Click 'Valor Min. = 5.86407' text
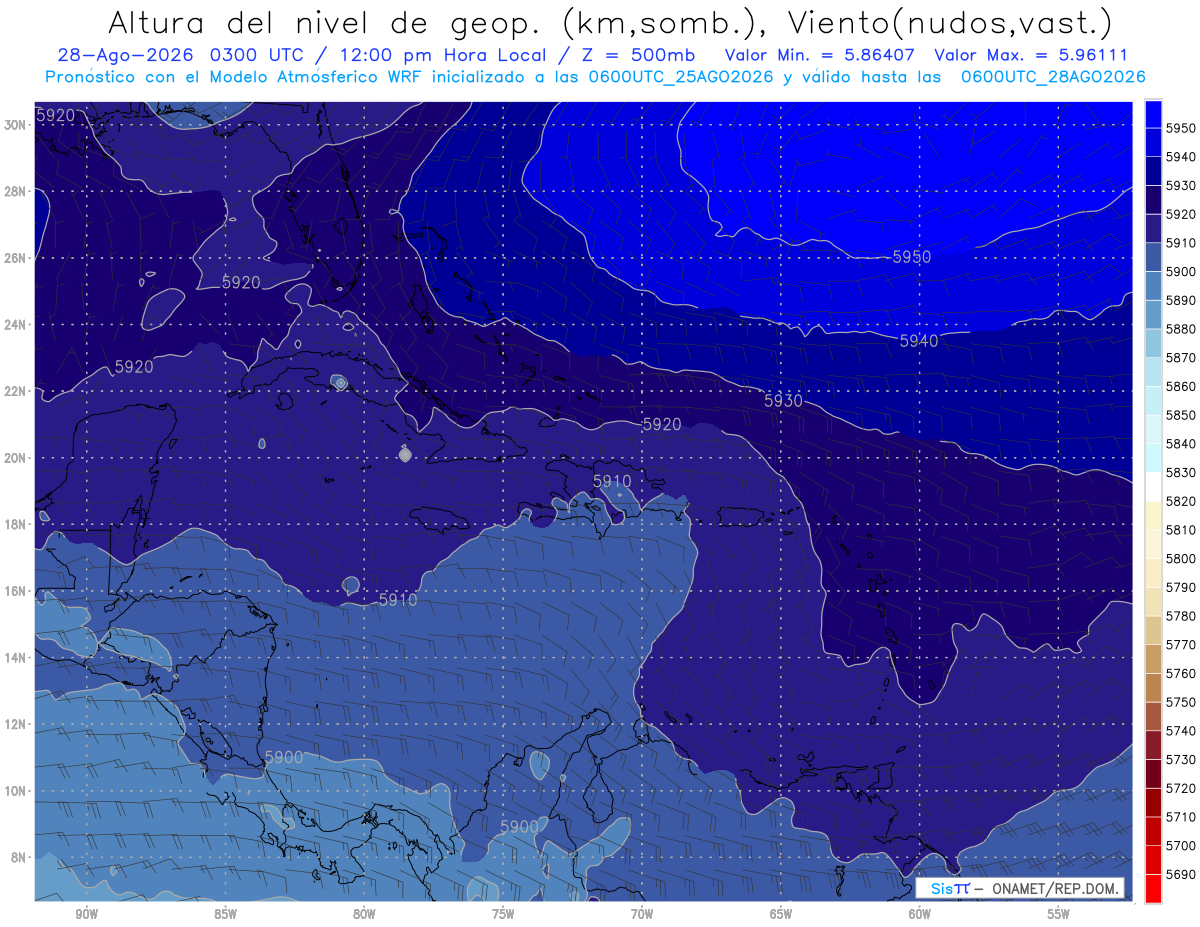This screenshot has height=927, width=1200. 820,56
